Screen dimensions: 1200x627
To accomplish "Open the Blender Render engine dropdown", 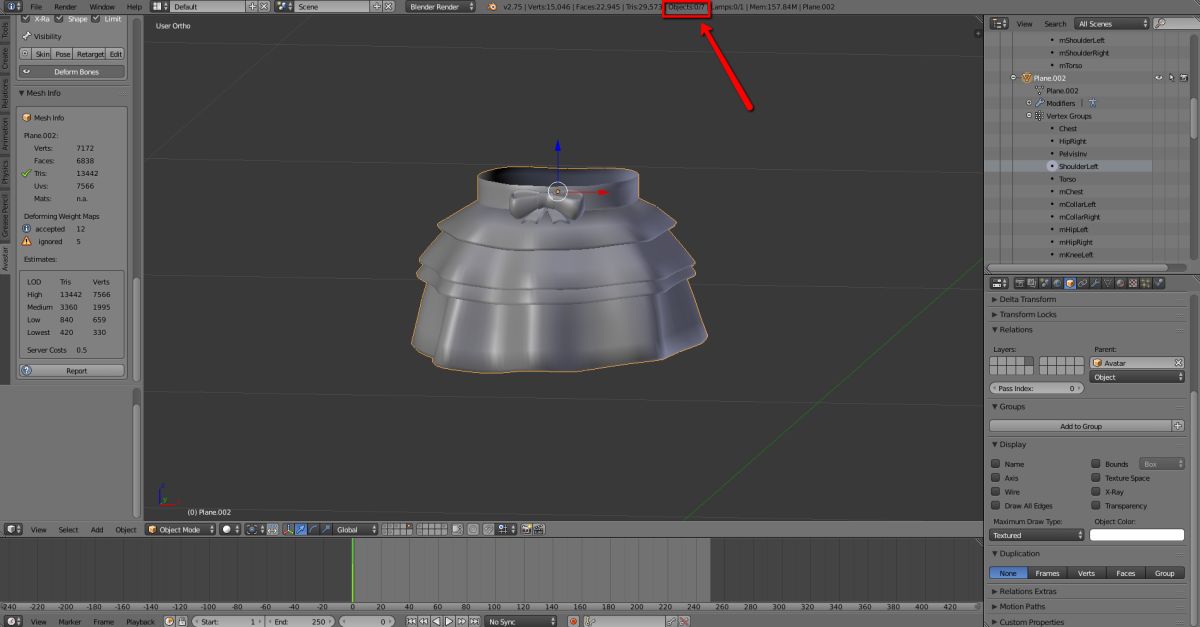I will coord(440,6).
